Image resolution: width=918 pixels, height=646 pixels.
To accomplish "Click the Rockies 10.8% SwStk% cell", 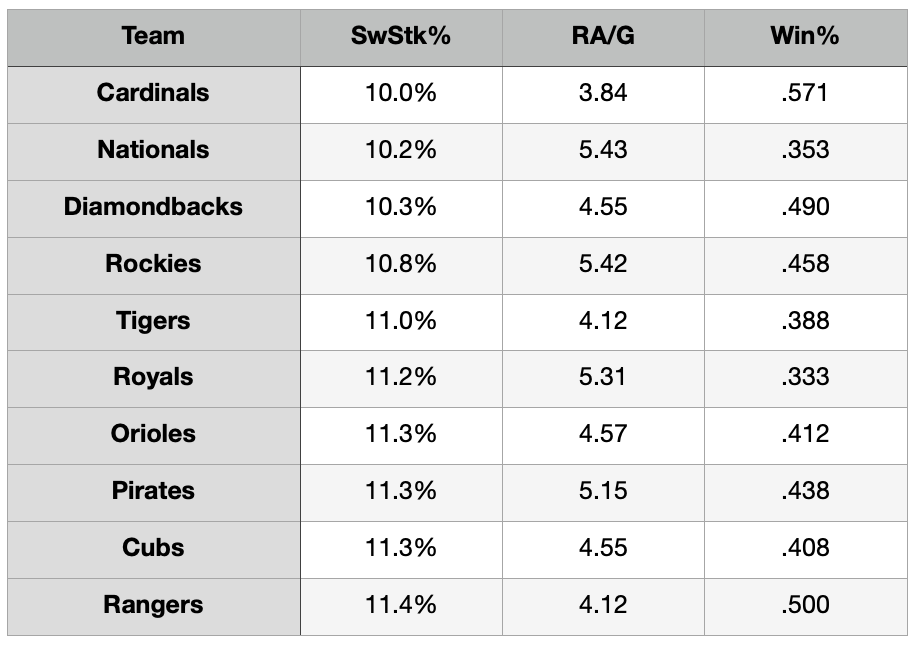I will [x=401, y=264].
